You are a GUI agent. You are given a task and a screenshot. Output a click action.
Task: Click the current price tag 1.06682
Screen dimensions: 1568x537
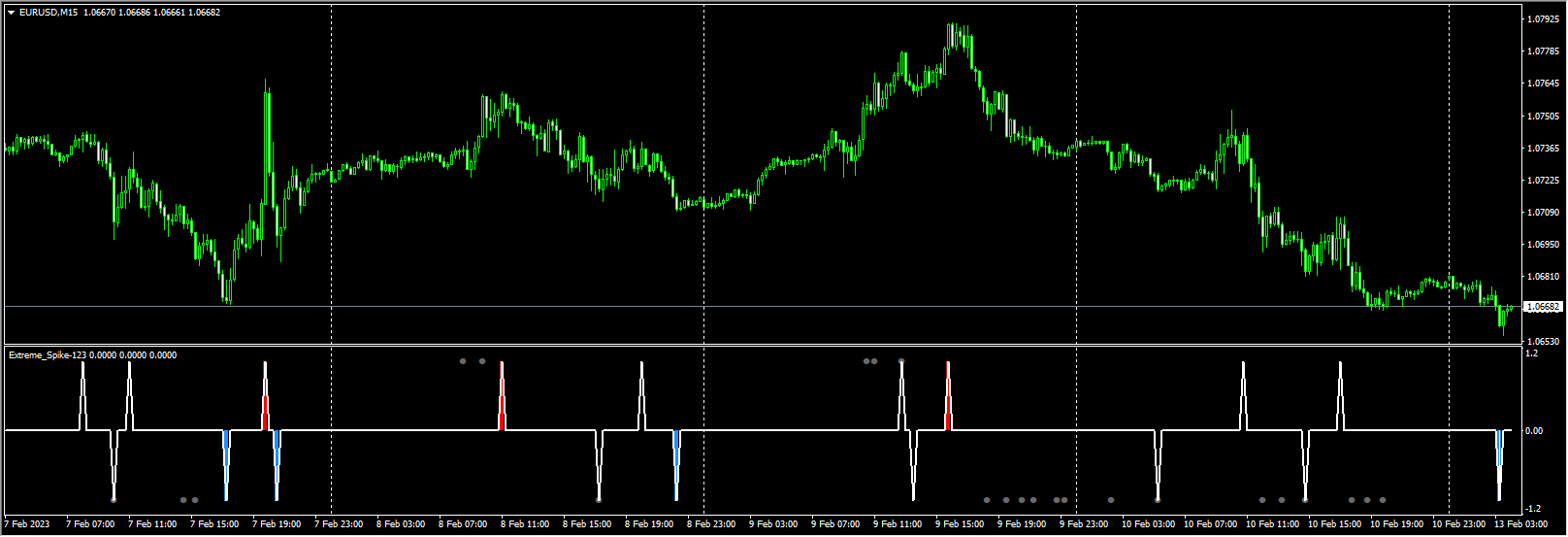tap(1544, 307)
